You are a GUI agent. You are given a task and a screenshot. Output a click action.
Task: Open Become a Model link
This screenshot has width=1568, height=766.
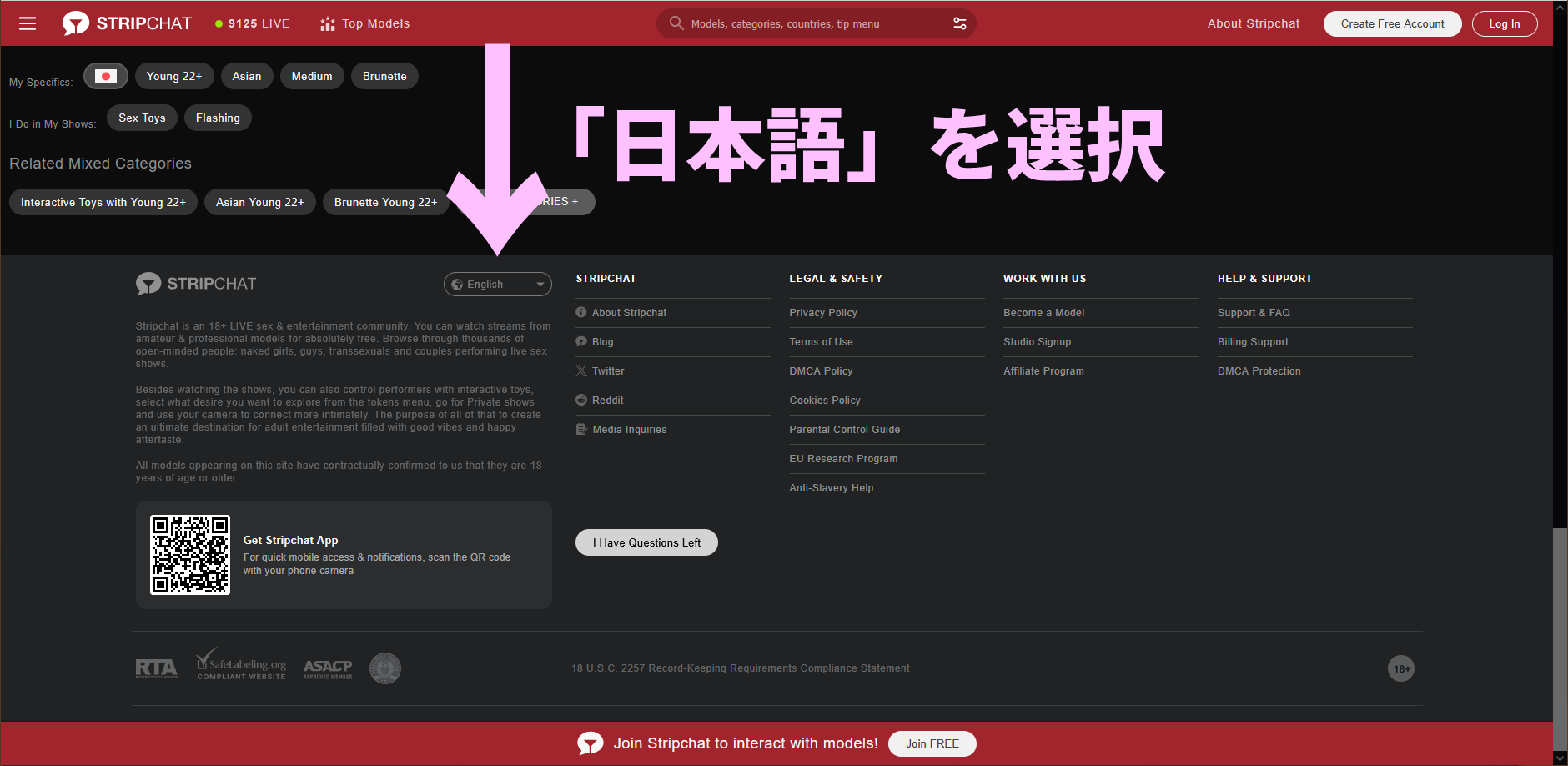point(1043,312)
